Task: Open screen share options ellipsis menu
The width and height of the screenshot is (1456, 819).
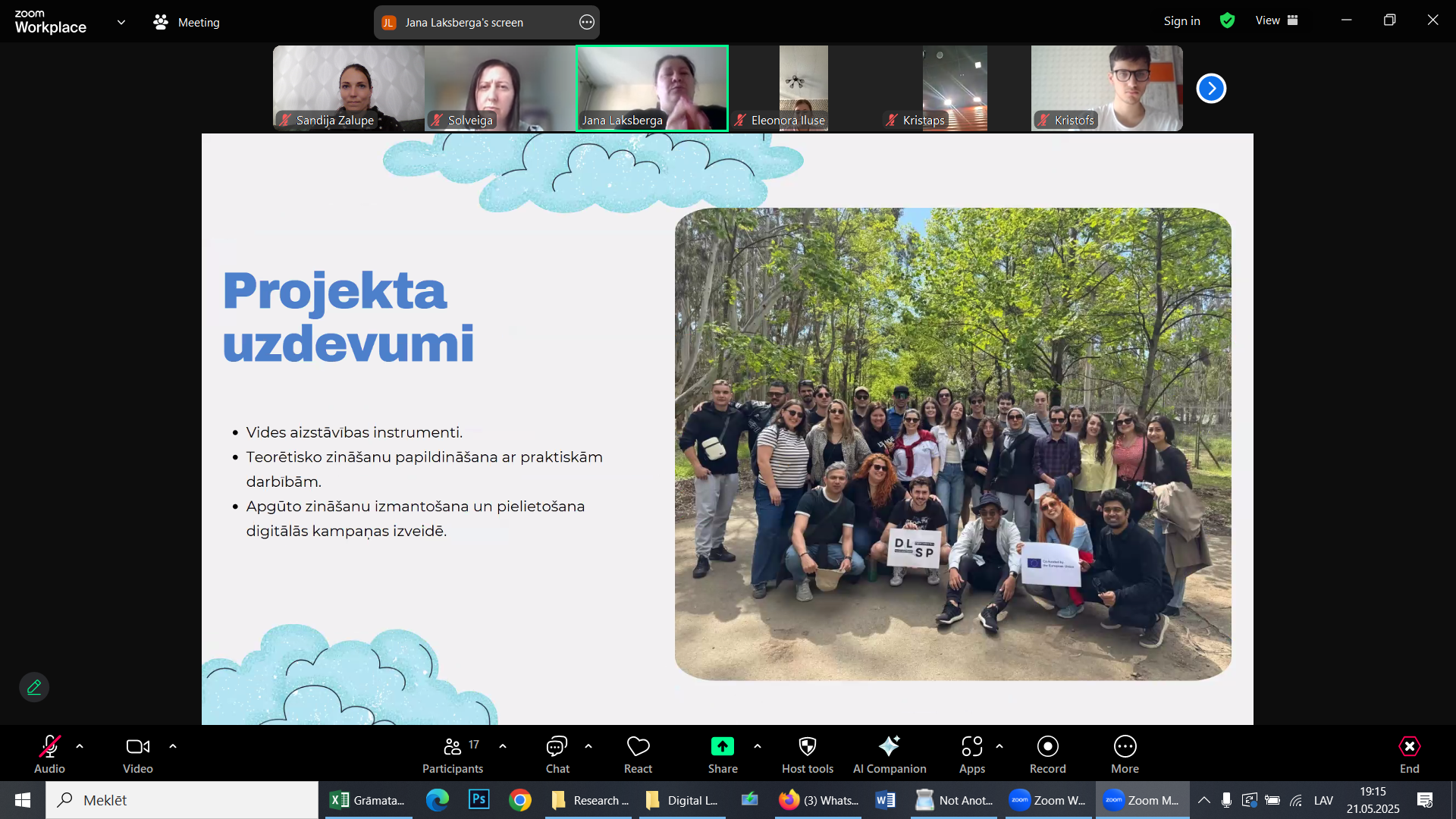Action: [x=586, y=22]
